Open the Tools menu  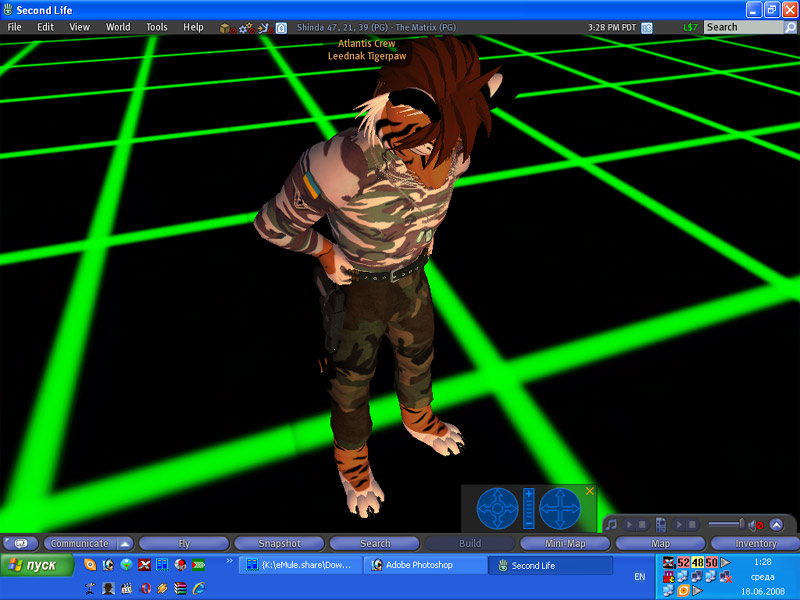pos(157,27)
